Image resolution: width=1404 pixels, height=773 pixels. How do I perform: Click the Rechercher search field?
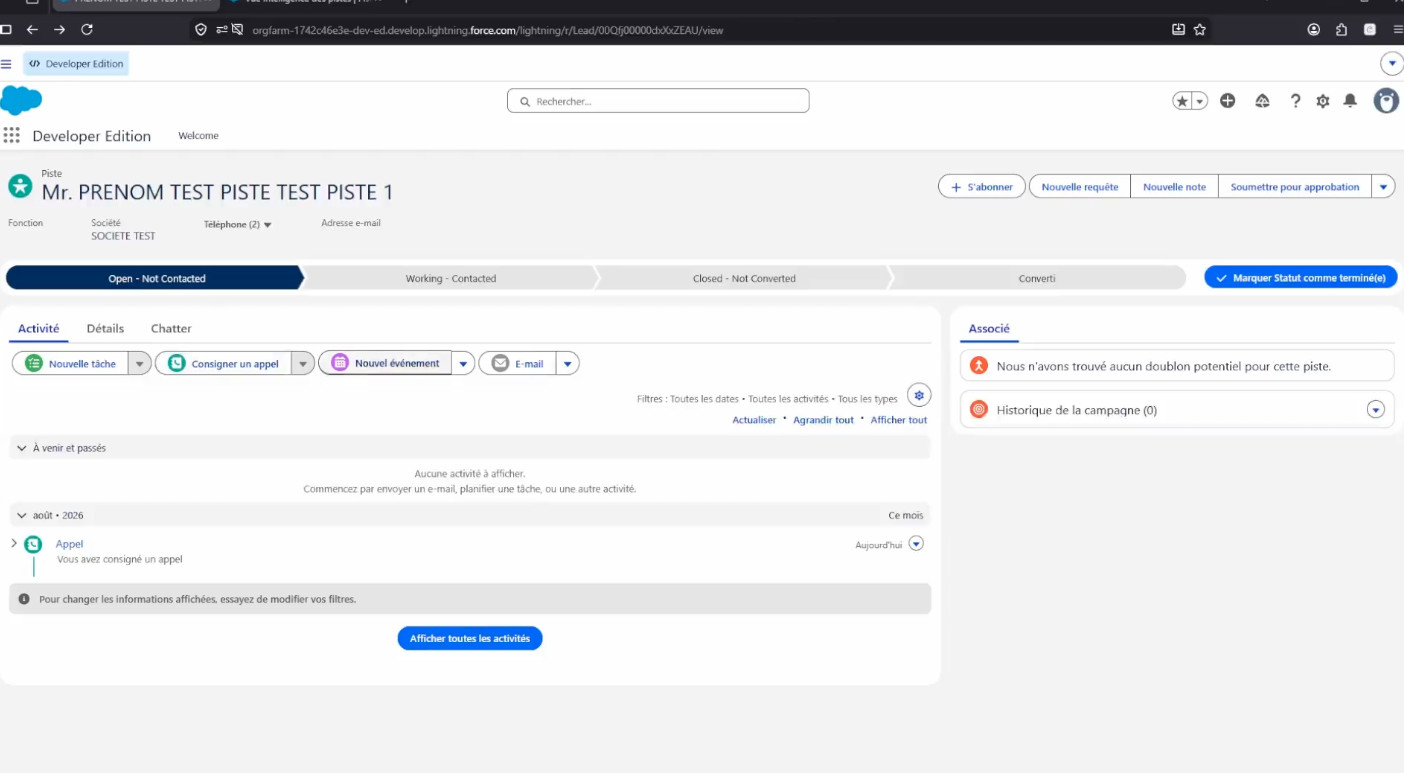pos(658,101)
